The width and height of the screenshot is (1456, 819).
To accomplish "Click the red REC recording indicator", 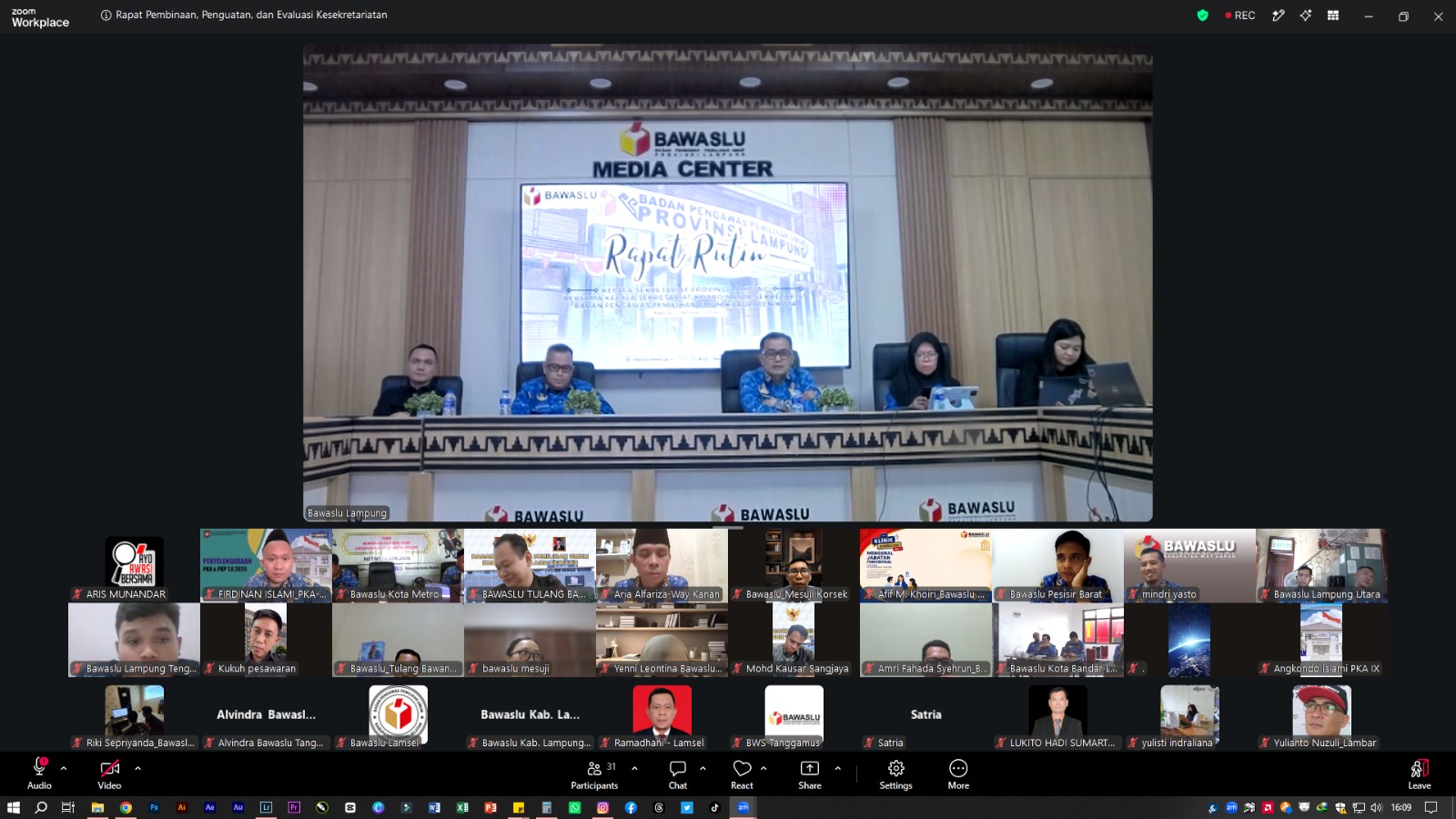I will click(1240, 15).
